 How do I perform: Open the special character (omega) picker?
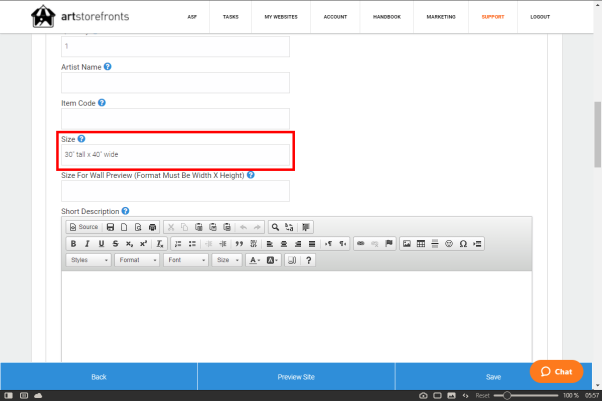point(463,243)
